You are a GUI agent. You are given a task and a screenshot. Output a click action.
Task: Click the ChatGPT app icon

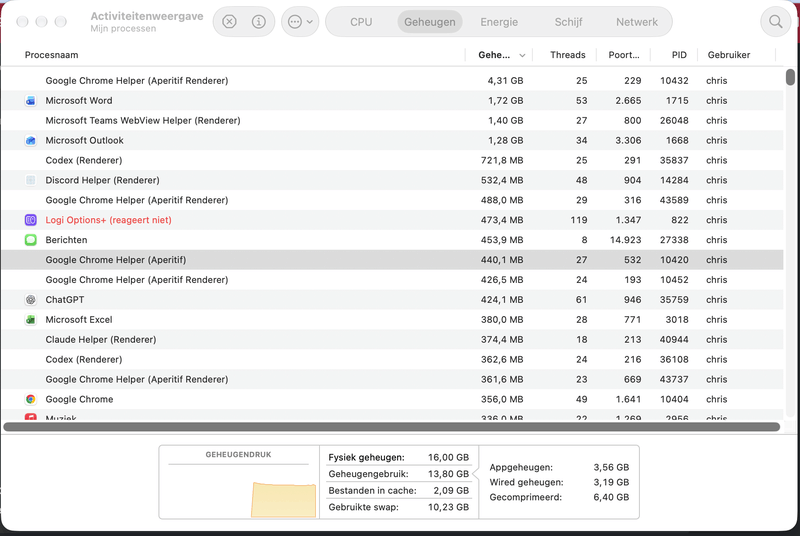pos(31,299)
